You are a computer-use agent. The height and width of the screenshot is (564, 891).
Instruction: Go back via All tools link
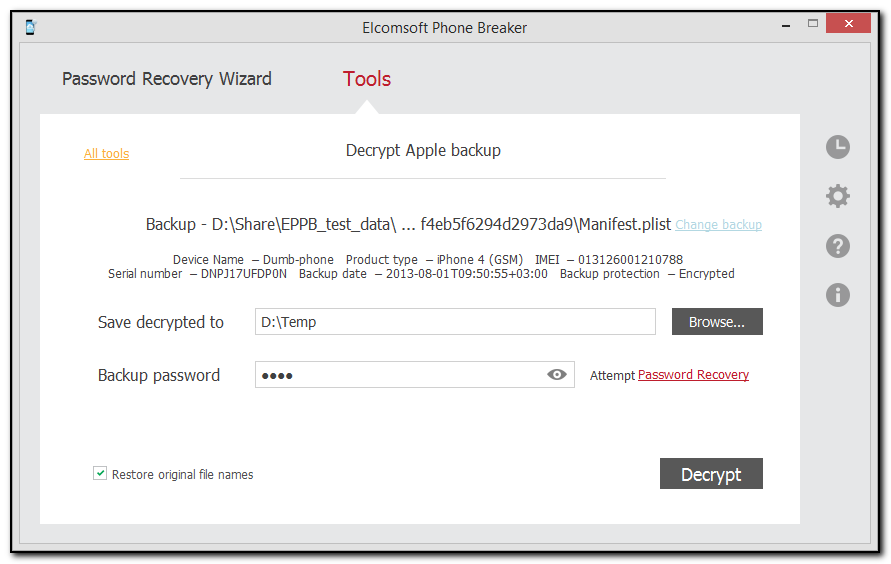(x=106, y=154)
